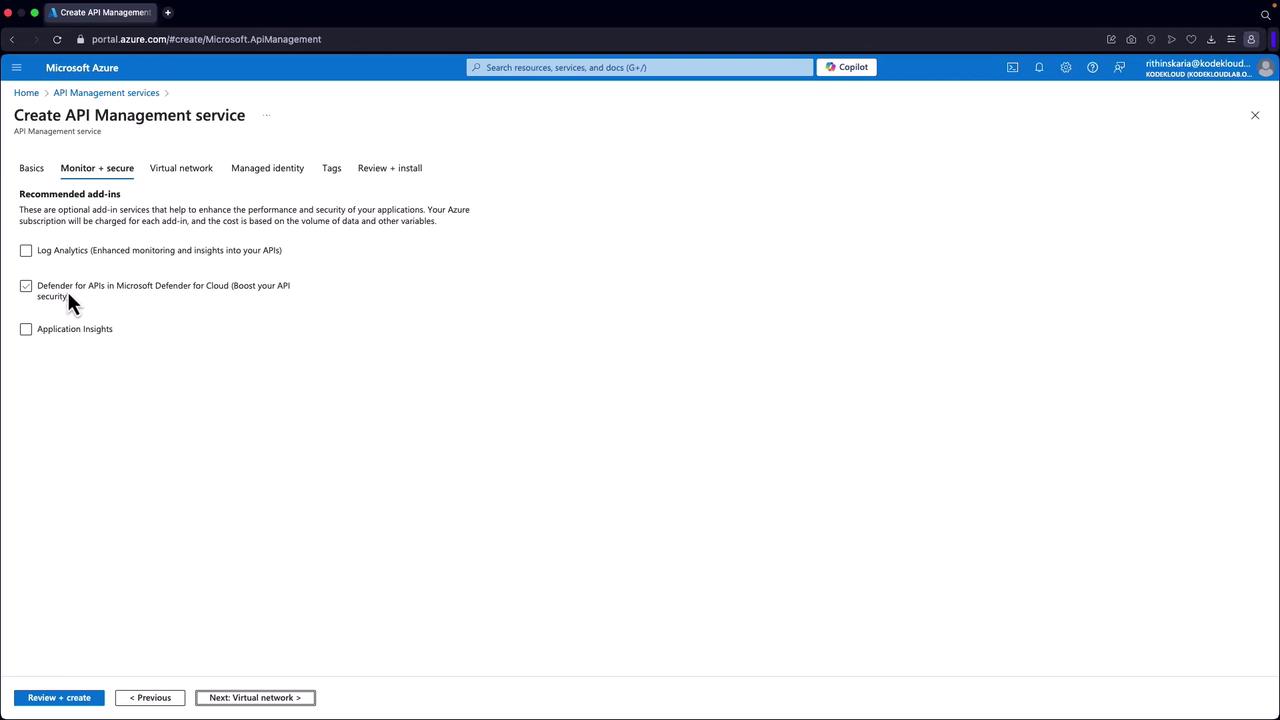The height and width of the screenshot is (720, 1280).
Task: Uncheck the Defender for APIs checkbox
Action: click(x=26, y=286)
